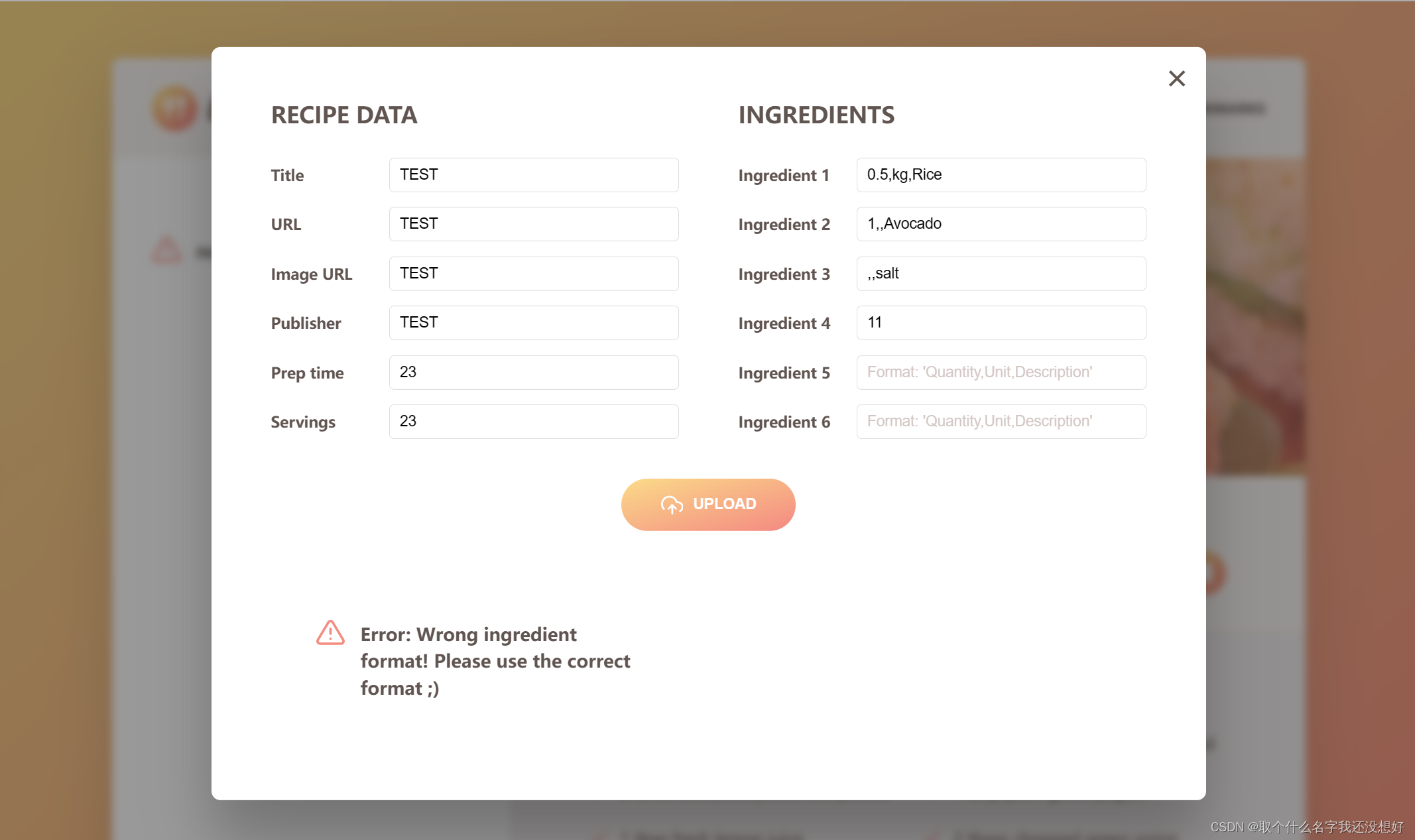1415x840 pixels.
Task: Click the empty Ingredient 5 field
Action: (x=1001, y=373)
